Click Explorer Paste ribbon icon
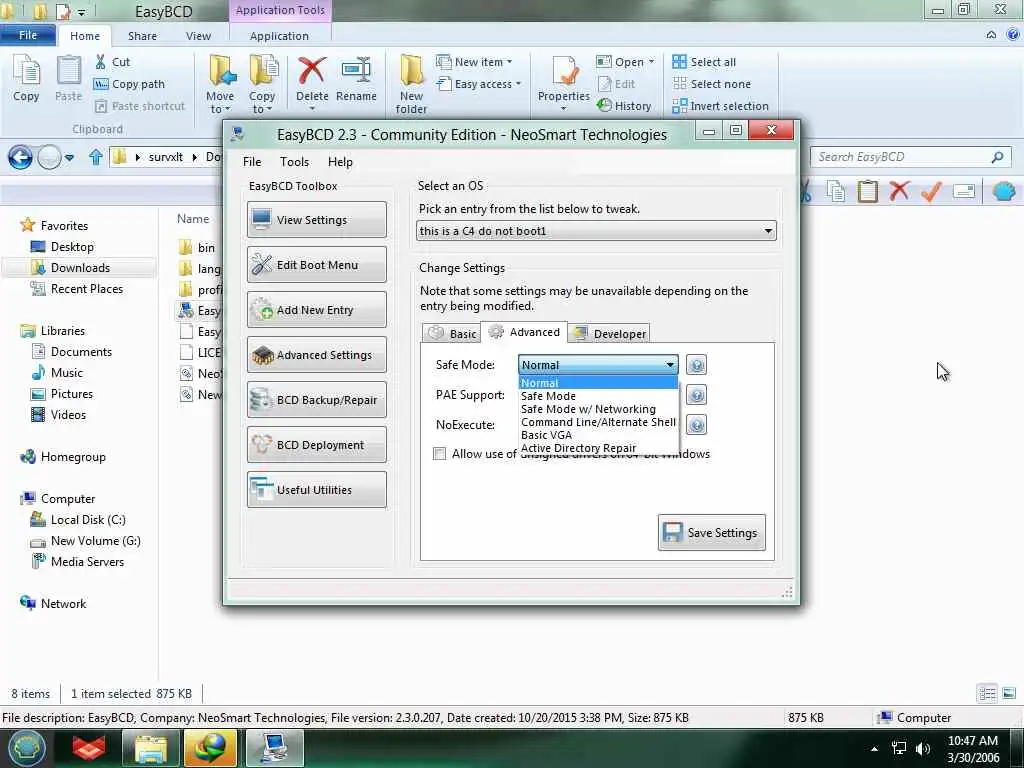1024x768 pixels. [69, 78]
